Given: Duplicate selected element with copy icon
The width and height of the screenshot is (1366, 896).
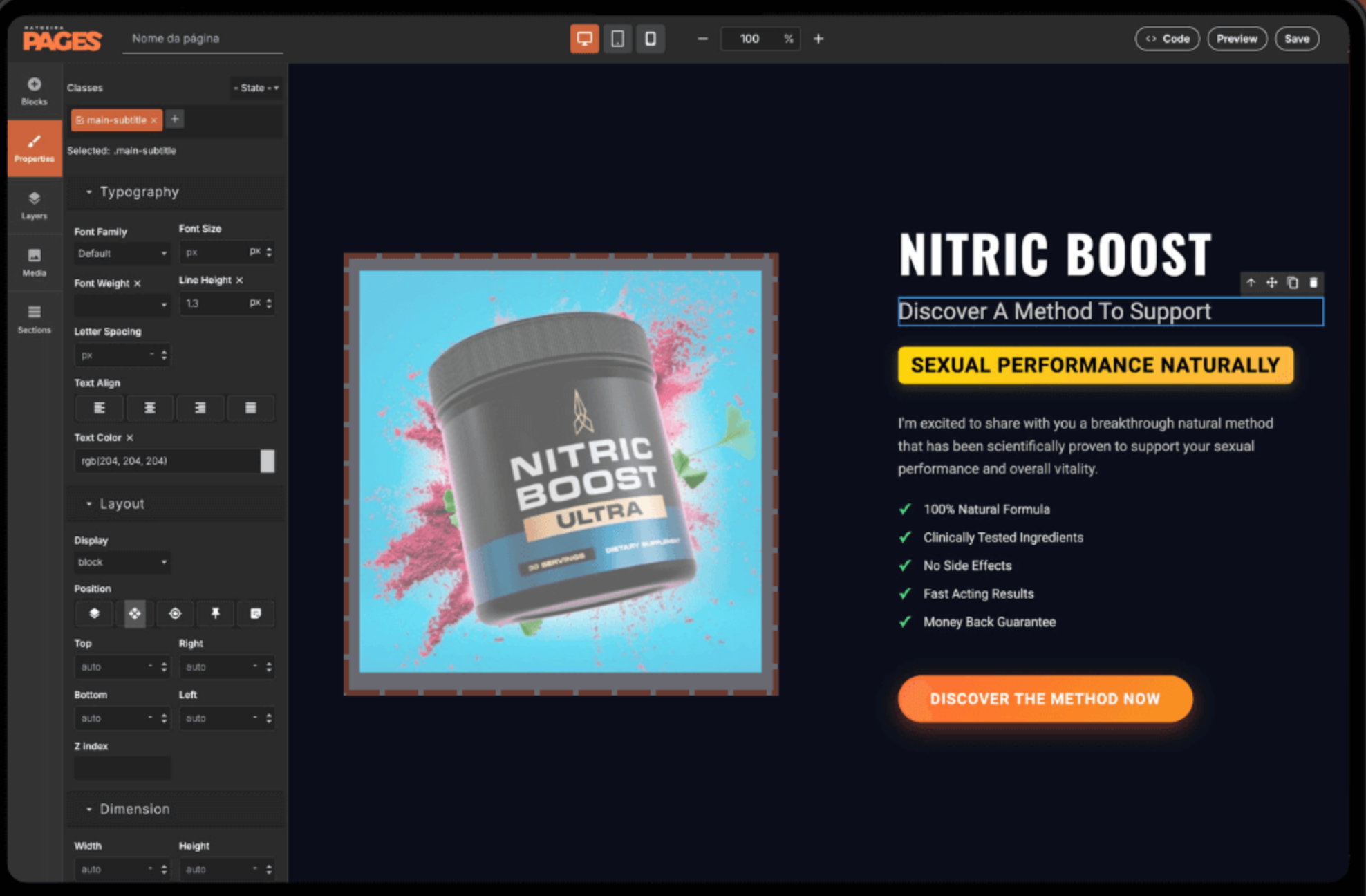Looking at the screenshot, I should [x=1292, y=282].
